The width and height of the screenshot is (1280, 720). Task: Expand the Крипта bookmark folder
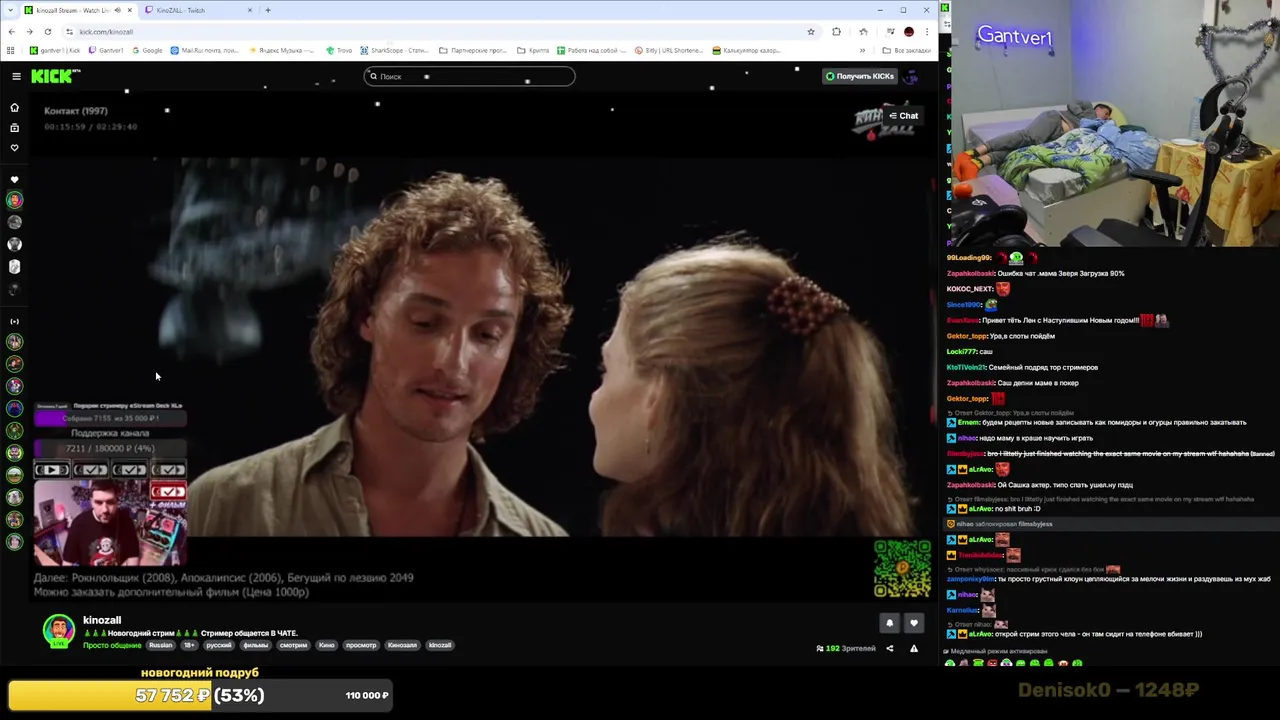click(533, 50)
